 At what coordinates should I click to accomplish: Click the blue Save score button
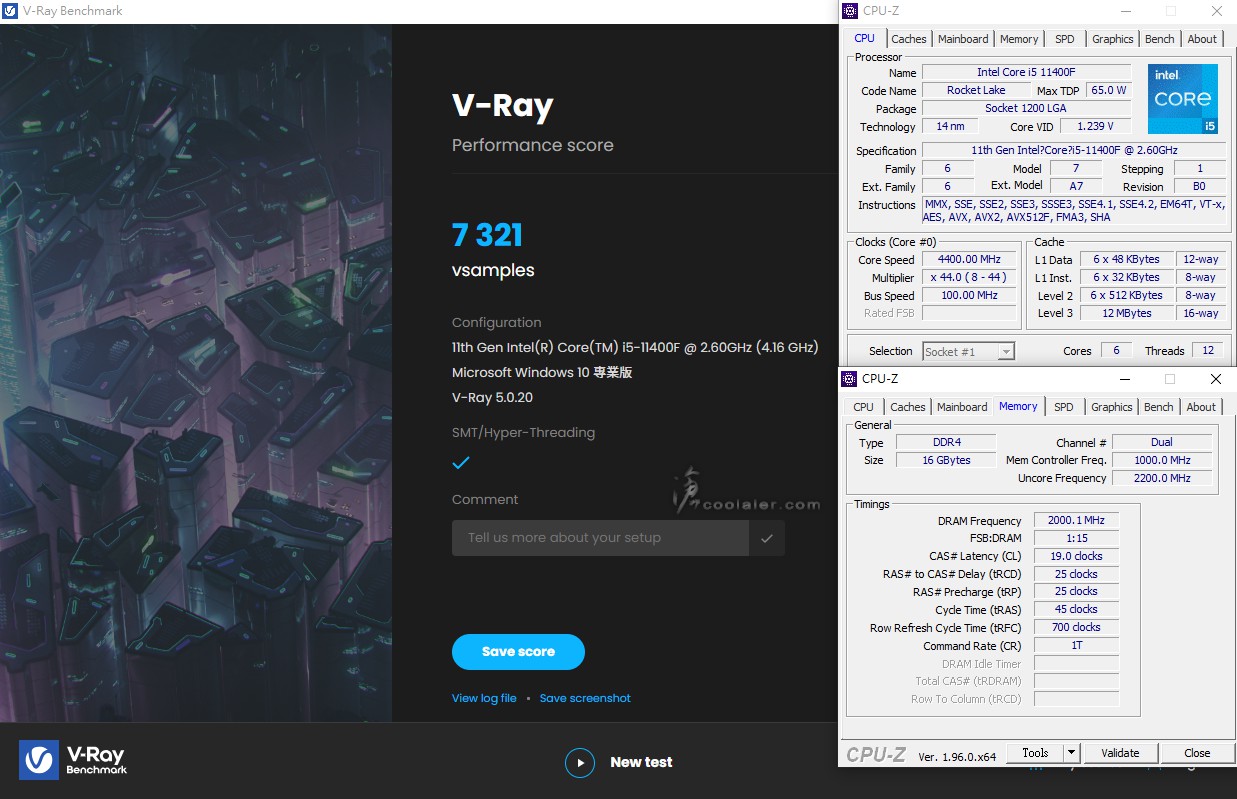pos(518,652)
